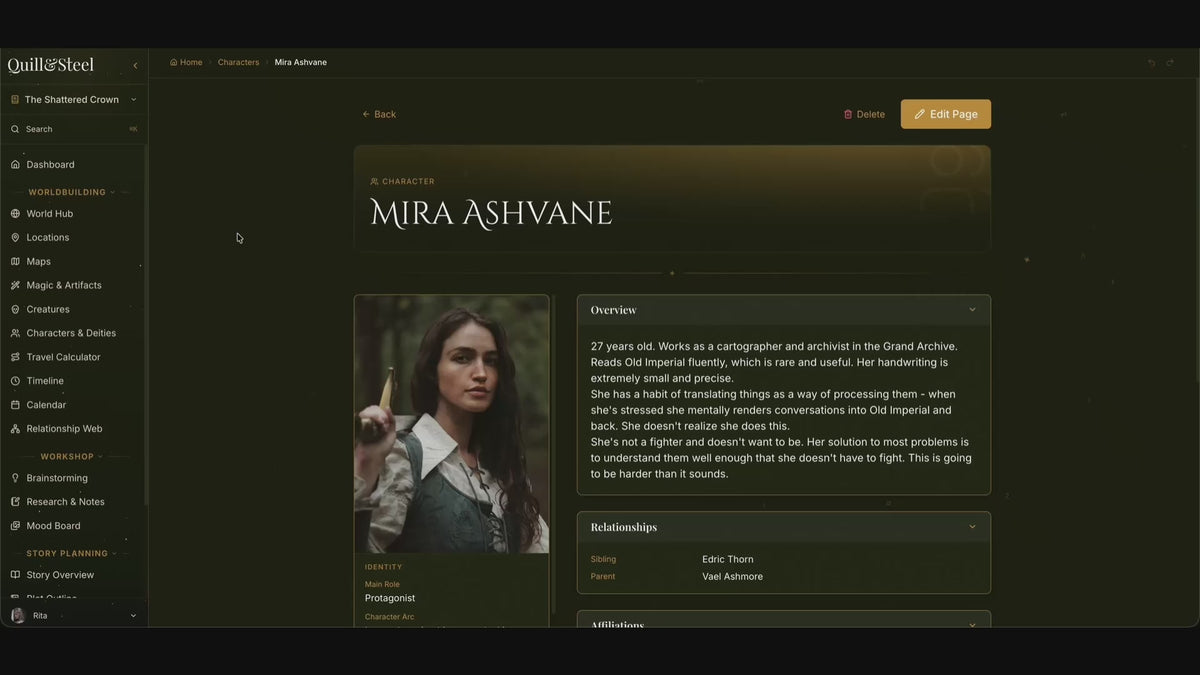This screenshot has width=1200, height=675.
Task: Delete this character page
Action: (x=864, y=115)
